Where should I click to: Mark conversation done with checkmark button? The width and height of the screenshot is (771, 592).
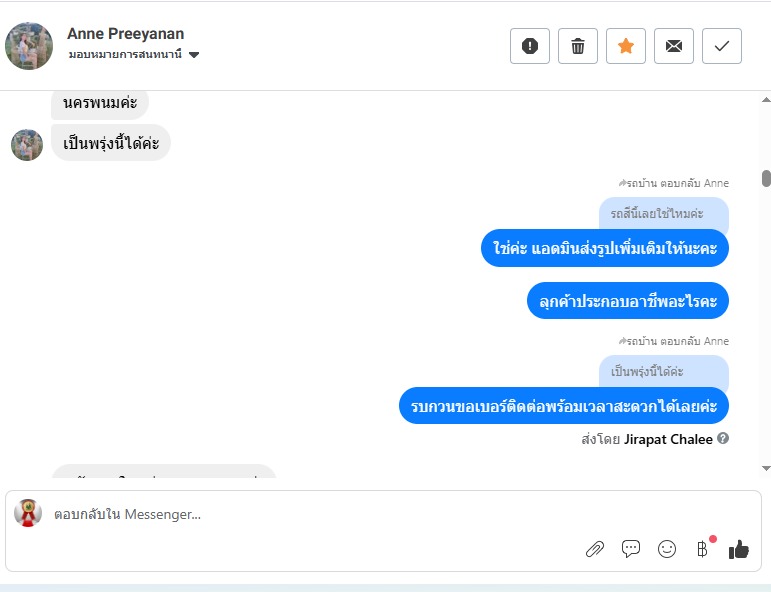pyautogui.click(x=721, y=46)
